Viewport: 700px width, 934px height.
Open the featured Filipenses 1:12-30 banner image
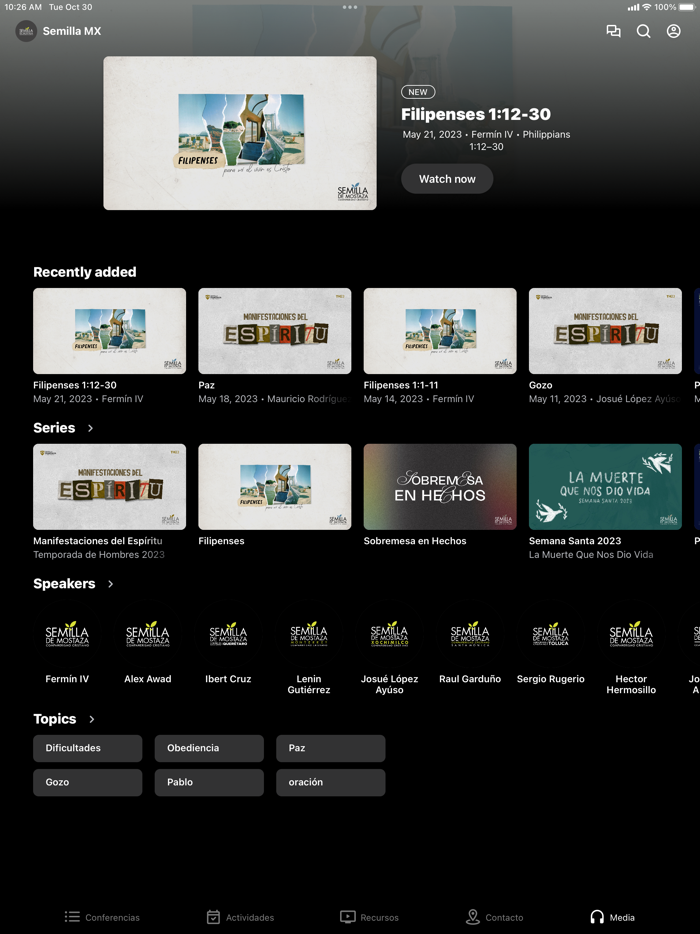[x=240, y=133]
